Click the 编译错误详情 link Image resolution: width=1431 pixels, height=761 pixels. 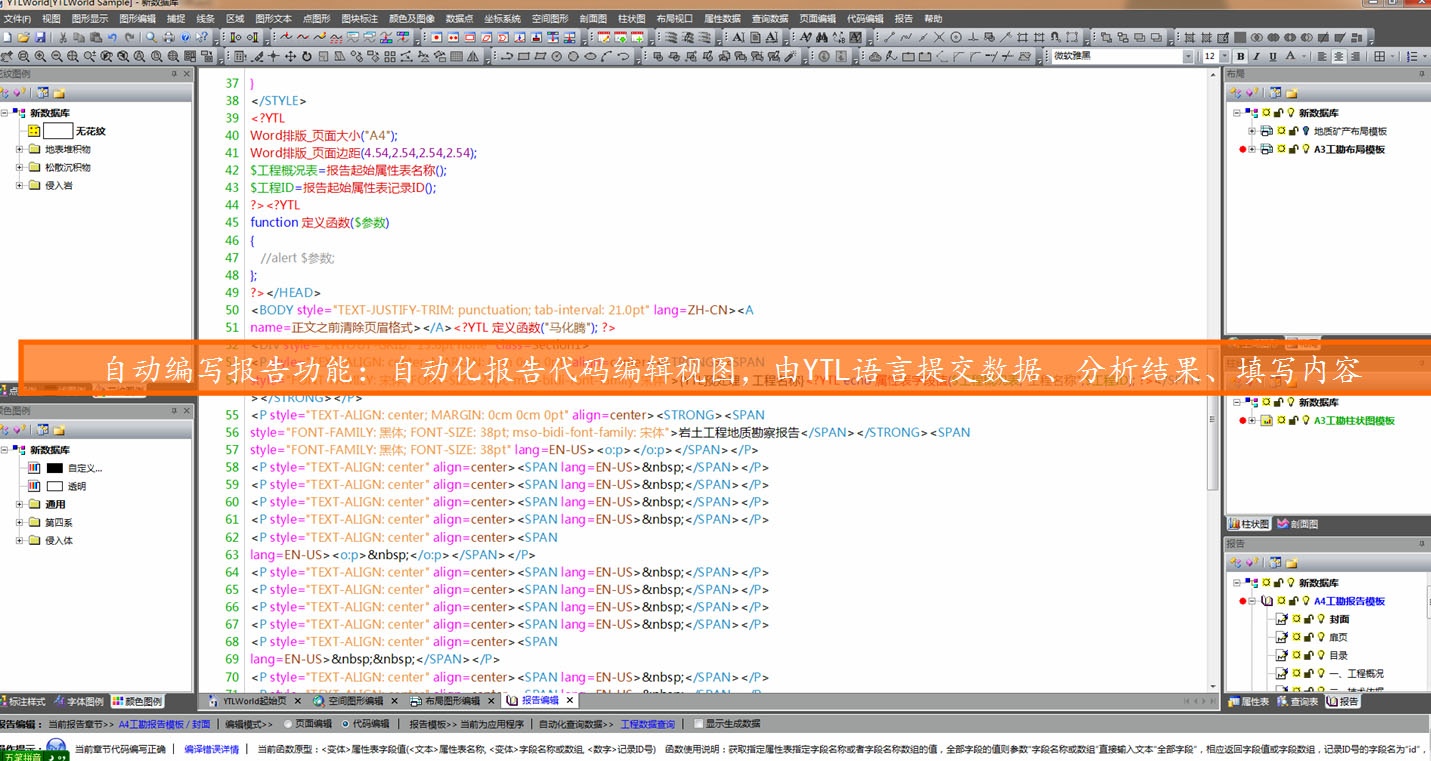pyautogui.click(x=212, y=748)
